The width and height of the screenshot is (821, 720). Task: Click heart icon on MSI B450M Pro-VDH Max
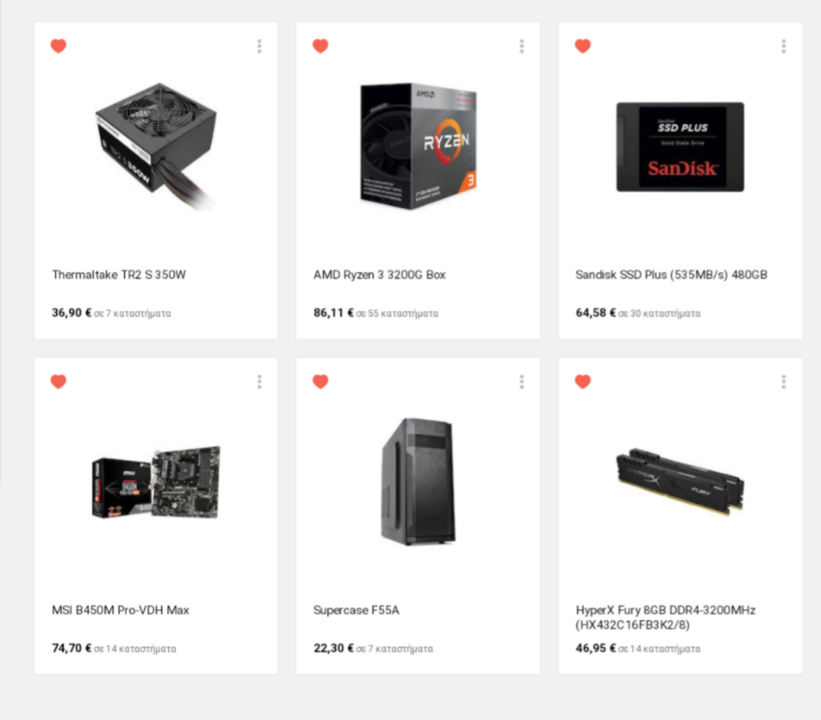tap(59, 381)
